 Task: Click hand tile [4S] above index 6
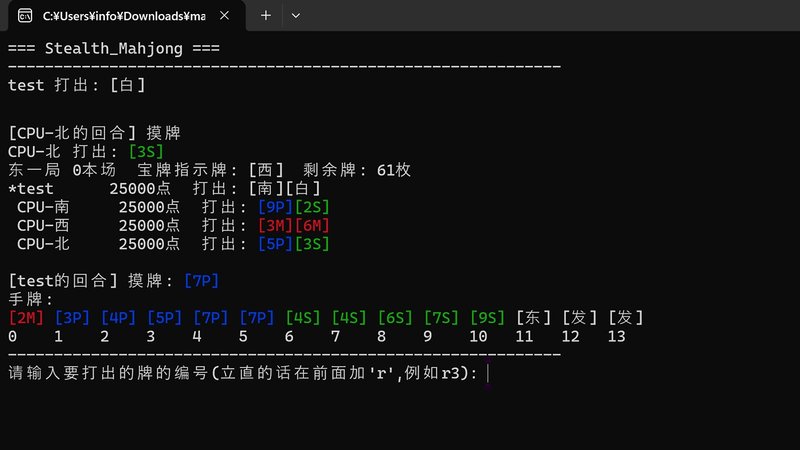(x=303, y=318)
